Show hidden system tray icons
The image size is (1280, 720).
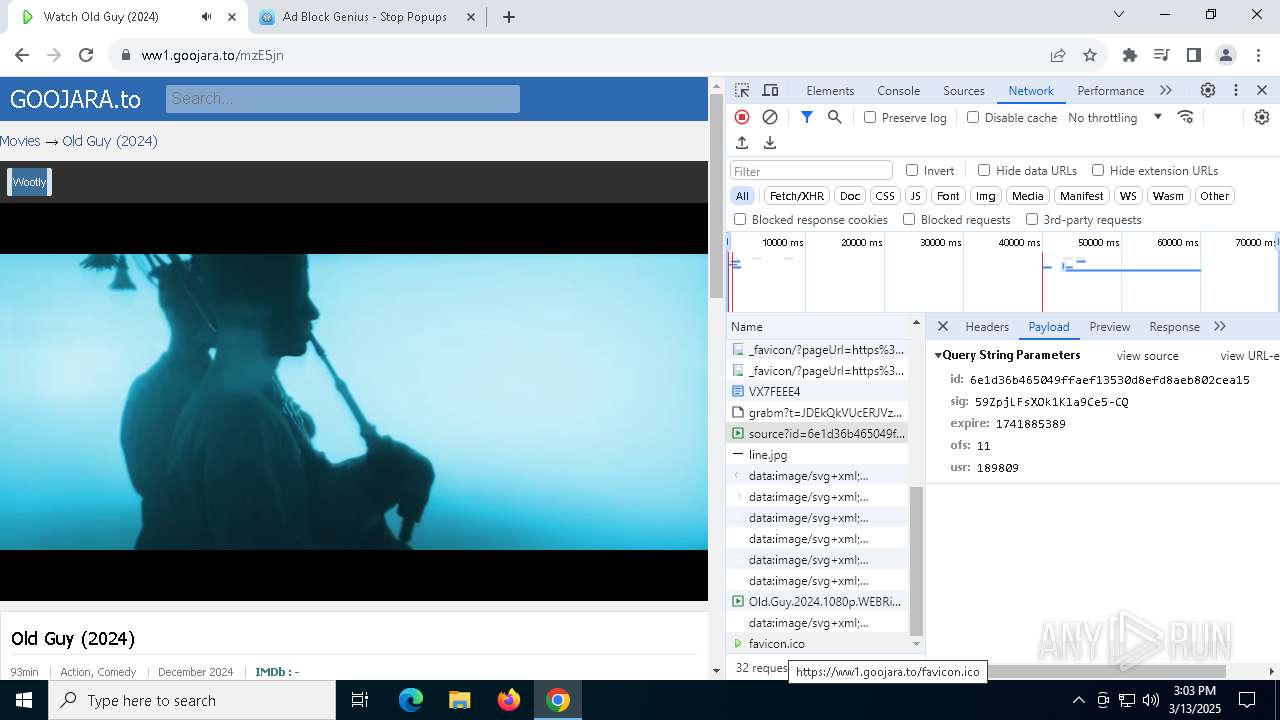click(x=1078, y=700)
